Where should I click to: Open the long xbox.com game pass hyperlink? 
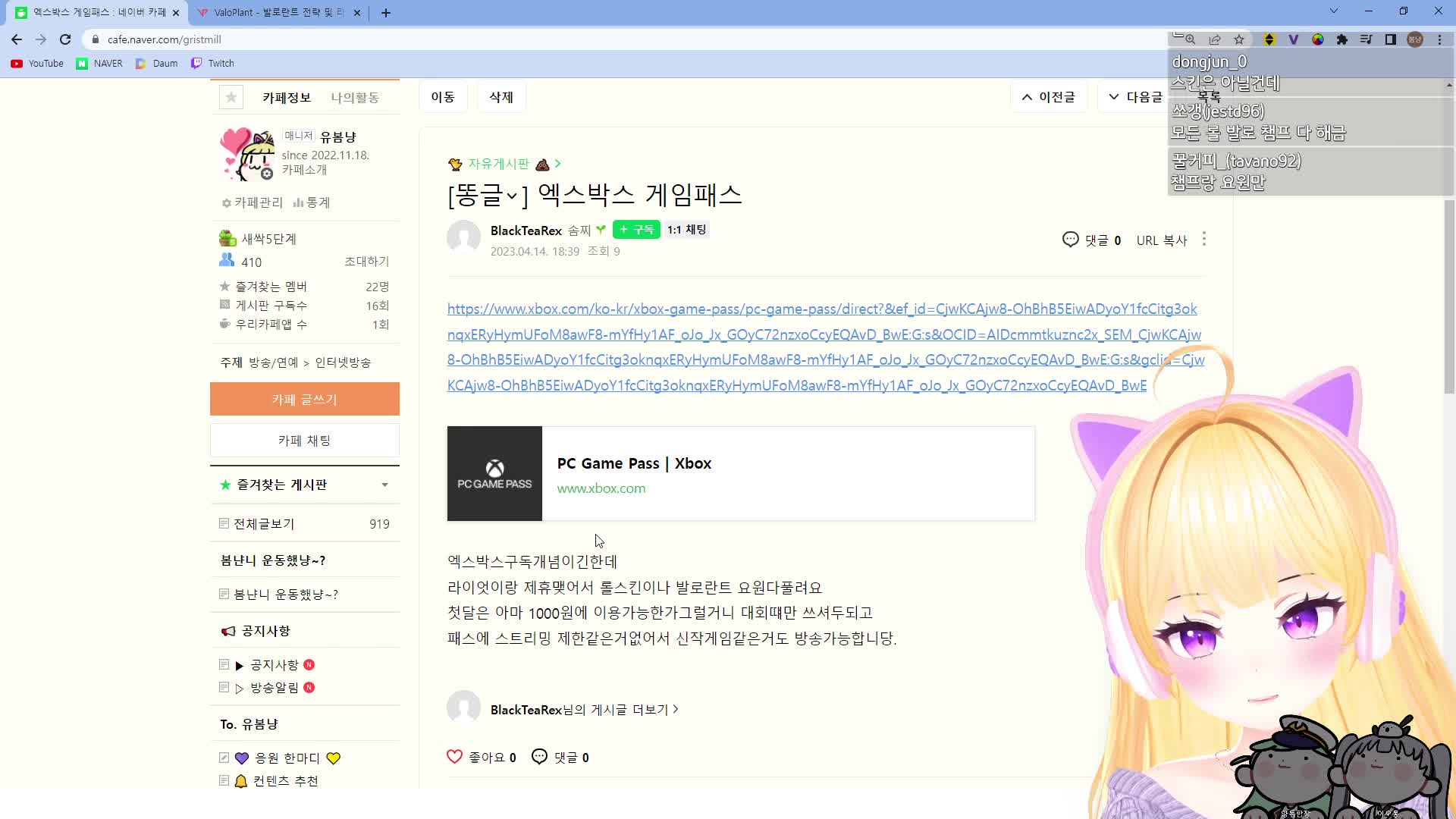pyautogui.click(x=826, y=347)
